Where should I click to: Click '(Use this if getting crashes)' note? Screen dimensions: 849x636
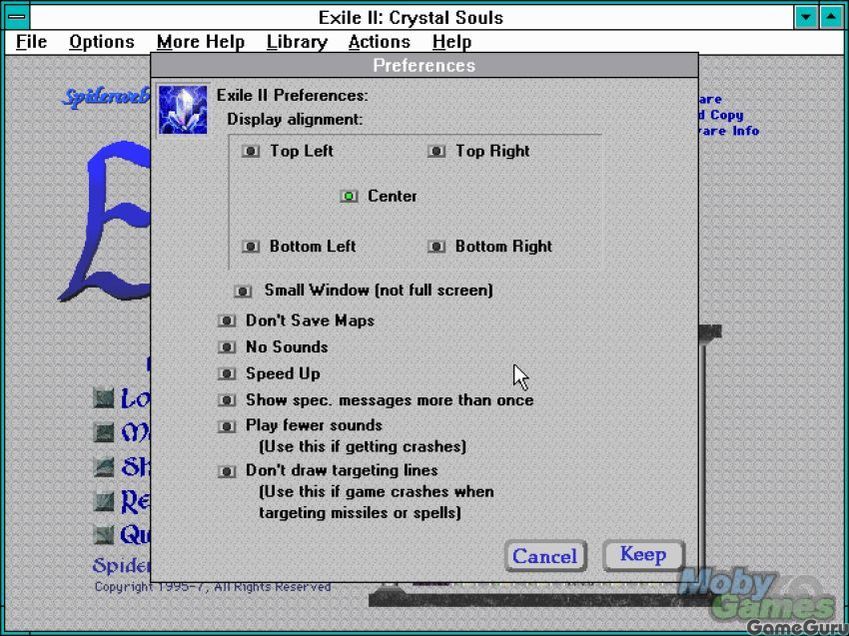(362, 447)
